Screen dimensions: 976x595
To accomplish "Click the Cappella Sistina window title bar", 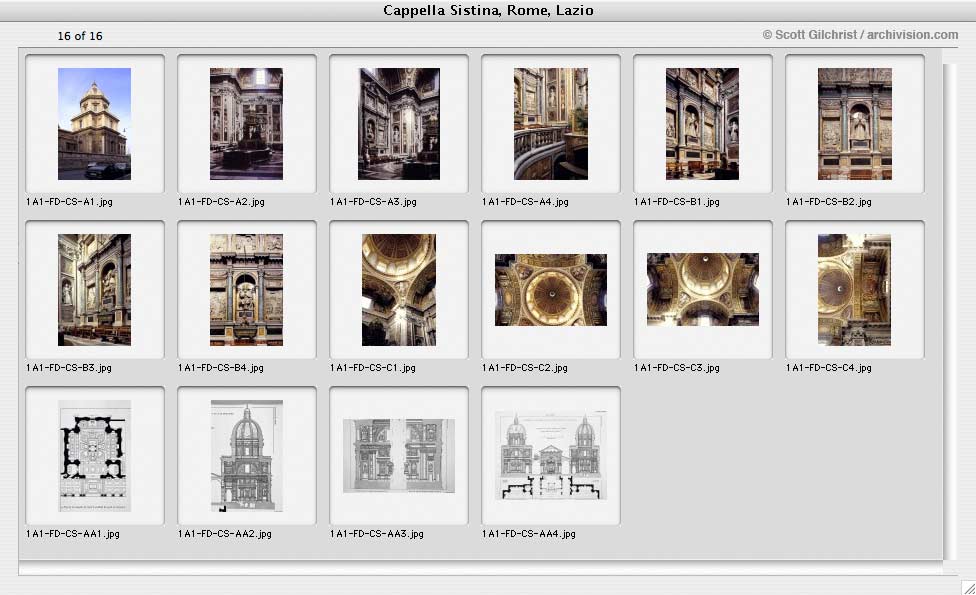I will click(x=488, y=11).
